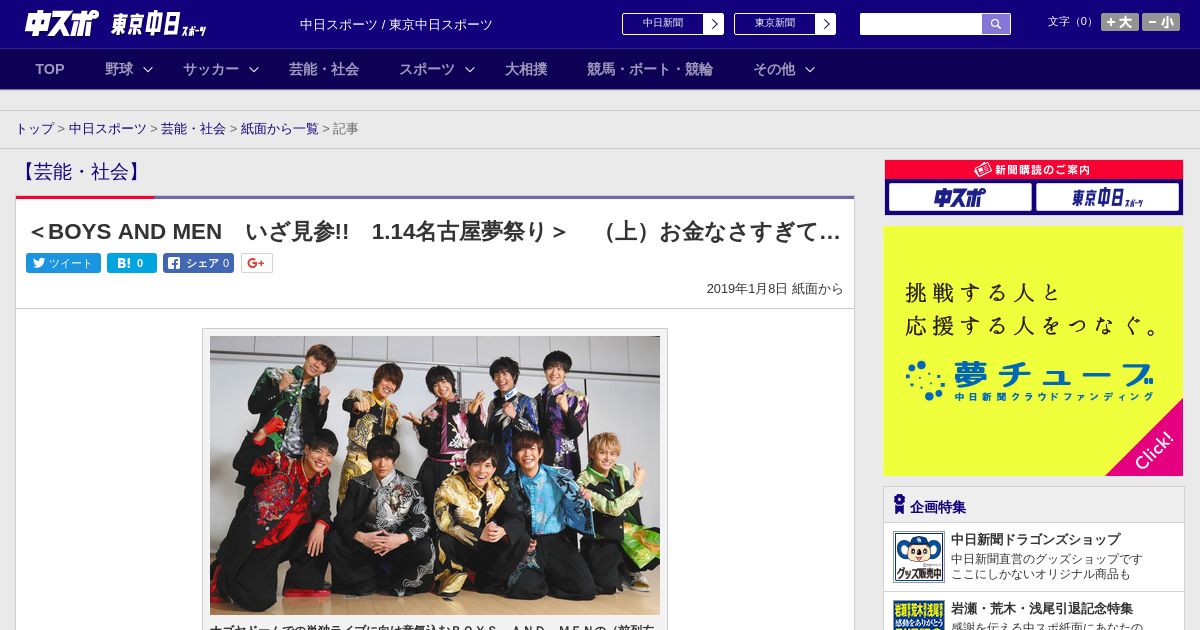Expand the その他 dropdown chevron

[x=810, y=69]
